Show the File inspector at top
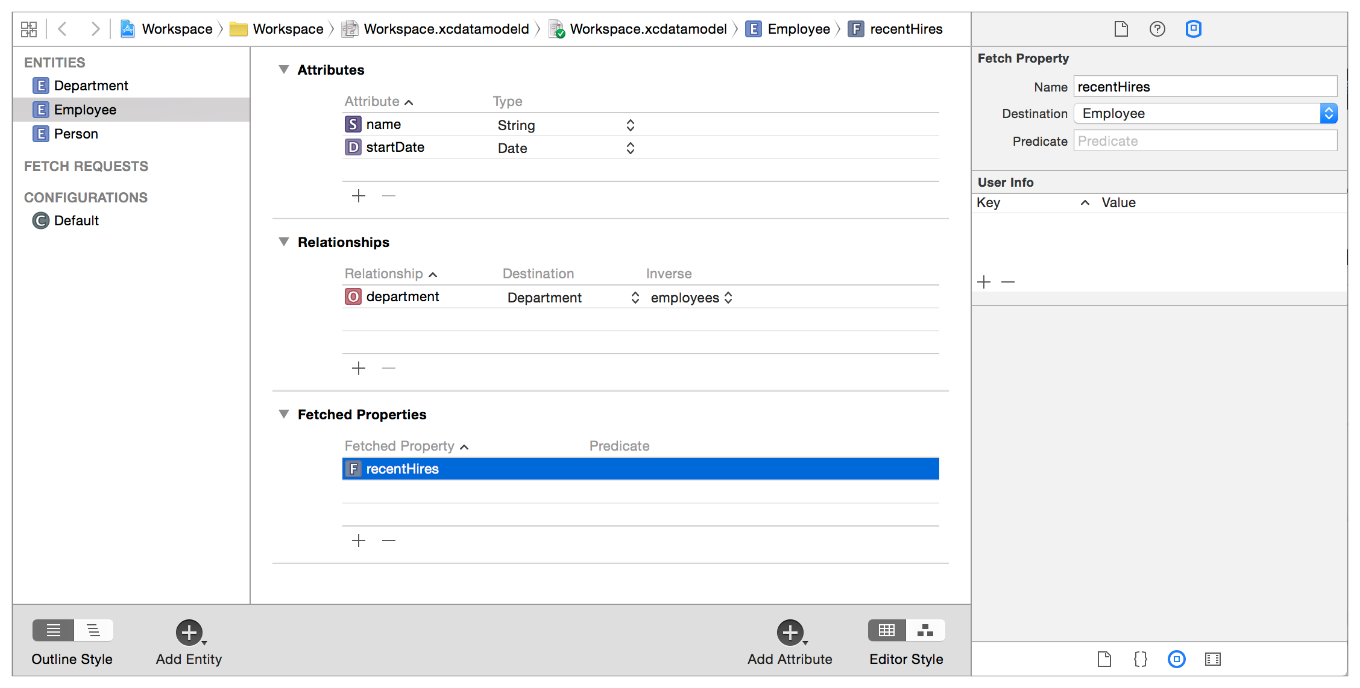 coord(1121,29)
